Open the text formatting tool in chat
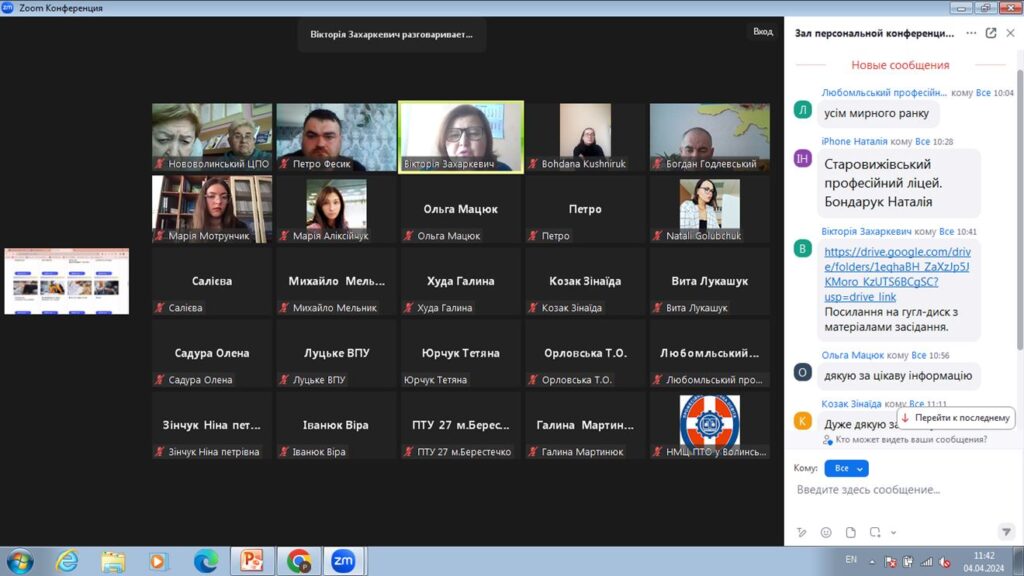This screenshot has height=576, width=1024. click(801, 532)
